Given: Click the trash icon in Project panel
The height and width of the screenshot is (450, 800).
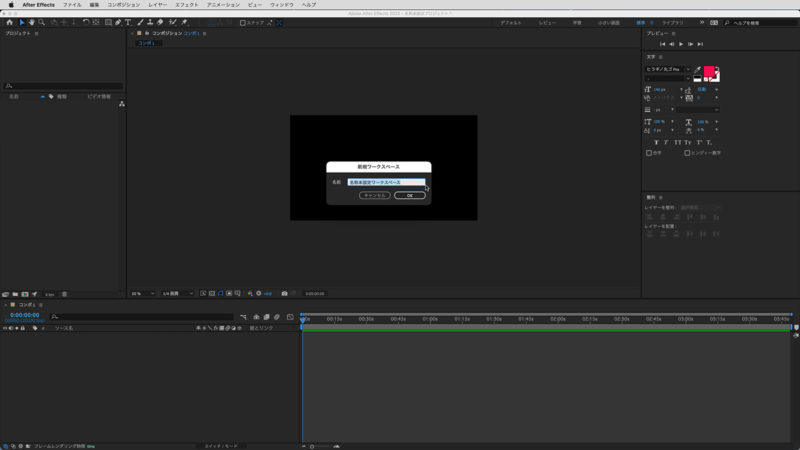Looking at the screenshot, I should (65, 294).
